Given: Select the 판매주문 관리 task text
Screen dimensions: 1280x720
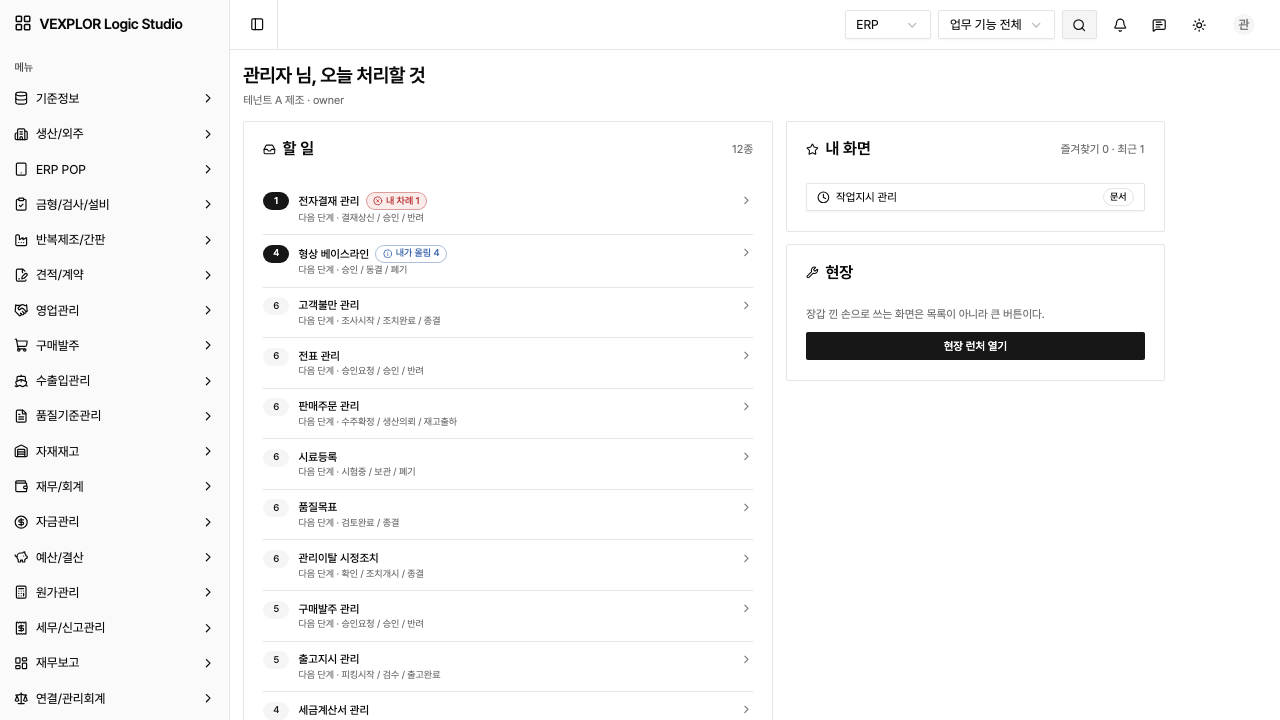Looking at the screenshot, I should click(x=329, y=406).
